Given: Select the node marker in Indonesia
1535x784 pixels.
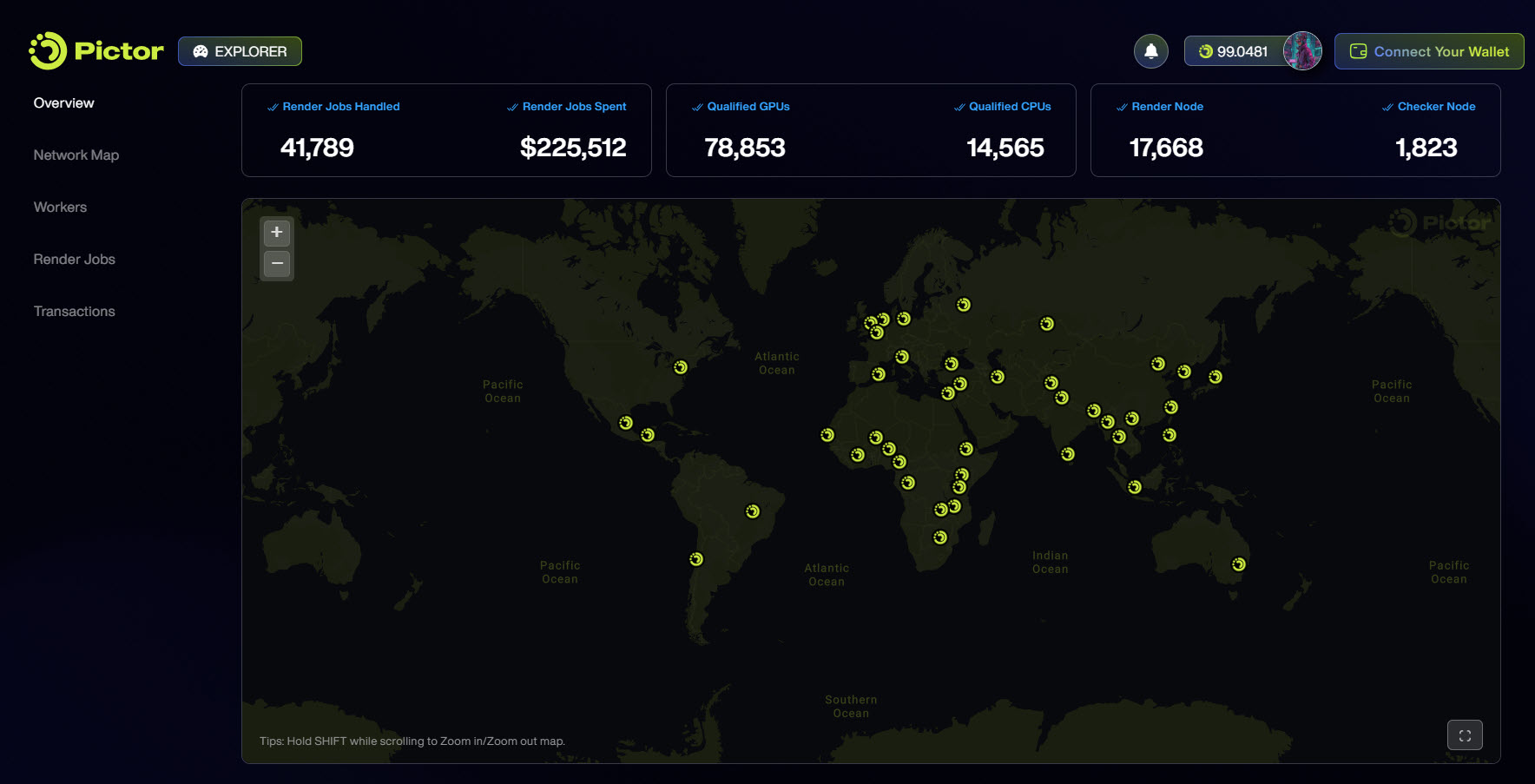Looking at the screenshot, I should click(x=1135, y=487).
